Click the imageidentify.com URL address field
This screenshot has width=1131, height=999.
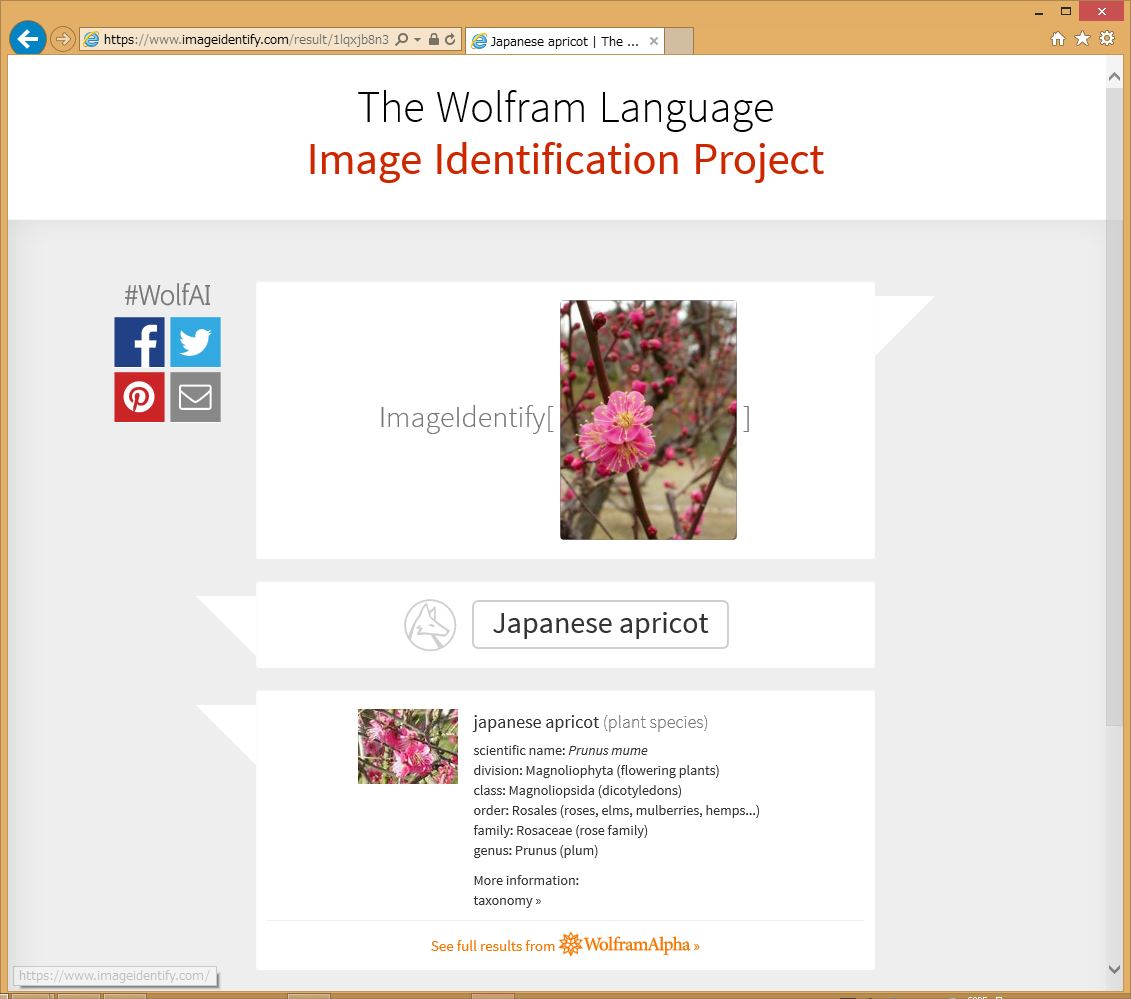pos(245,40)
